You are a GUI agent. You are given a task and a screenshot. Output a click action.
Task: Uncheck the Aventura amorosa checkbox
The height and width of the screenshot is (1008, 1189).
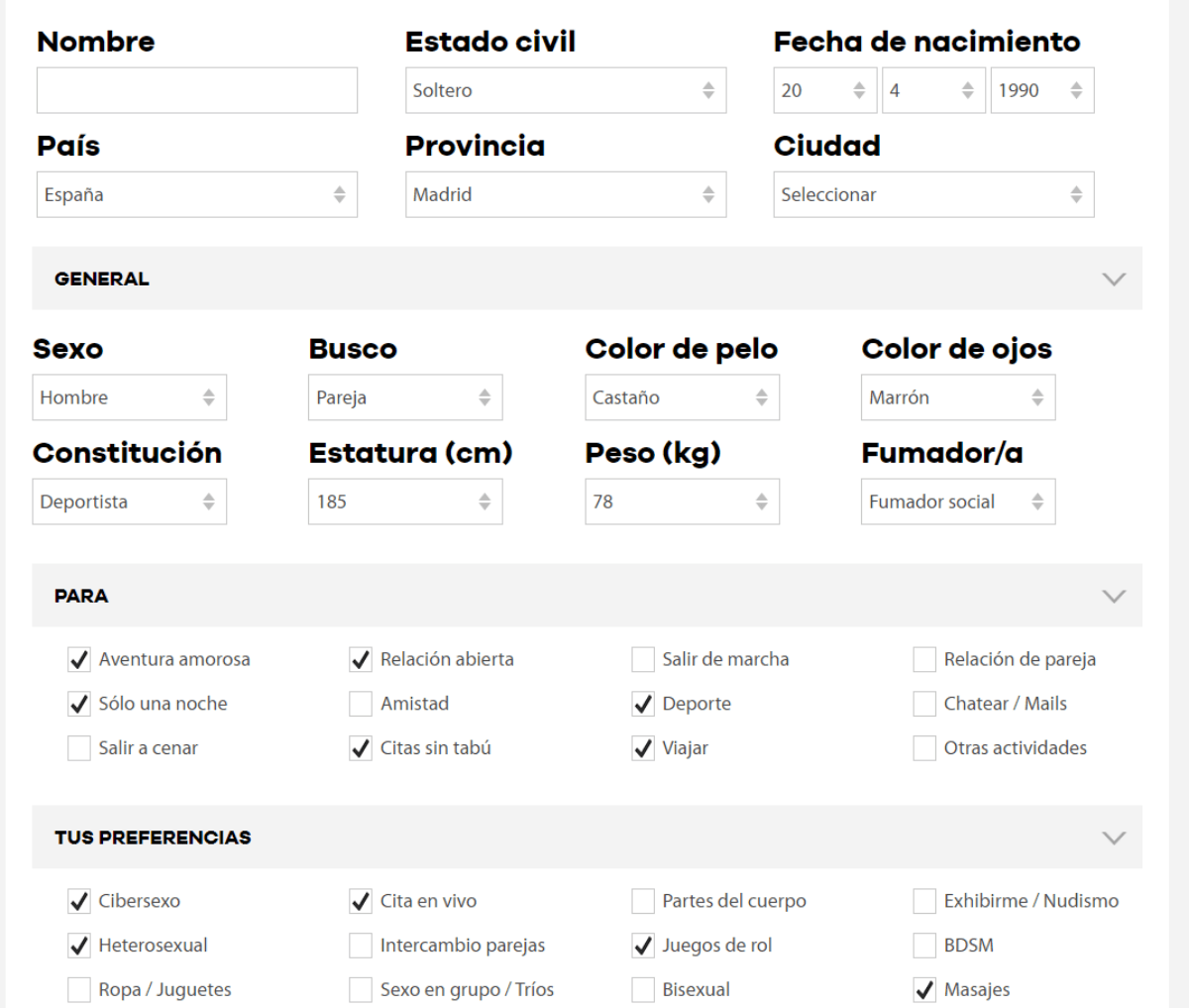click(x=79, y=659)
